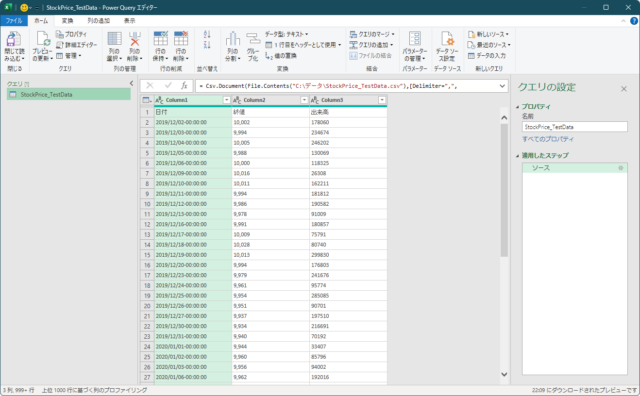Click the すべてのプロパティ link
This screenshot has width=640, height=396.
pyautogui.click(x=548, y=139)
